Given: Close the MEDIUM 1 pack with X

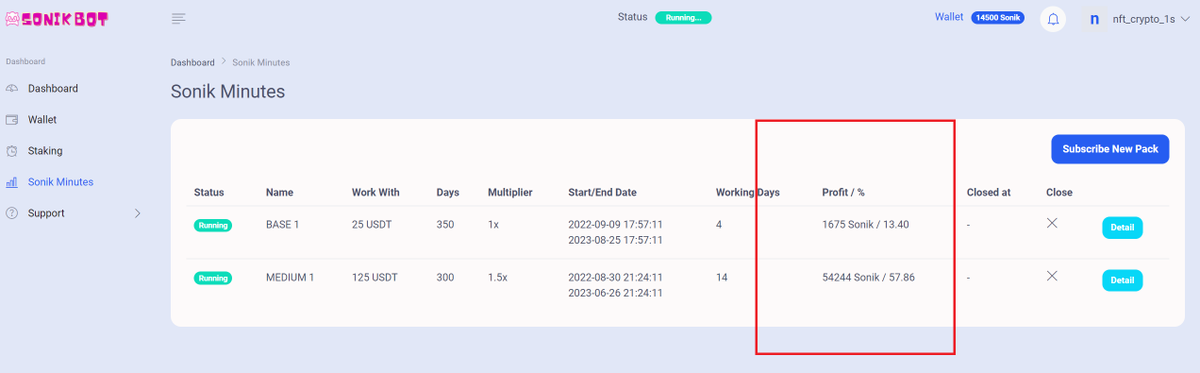Looking at the screenshot, I should [1052, 275].
